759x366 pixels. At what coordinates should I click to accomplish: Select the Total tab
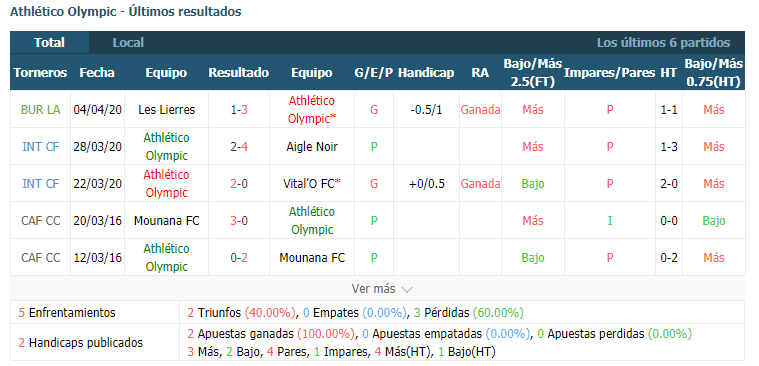49,43
